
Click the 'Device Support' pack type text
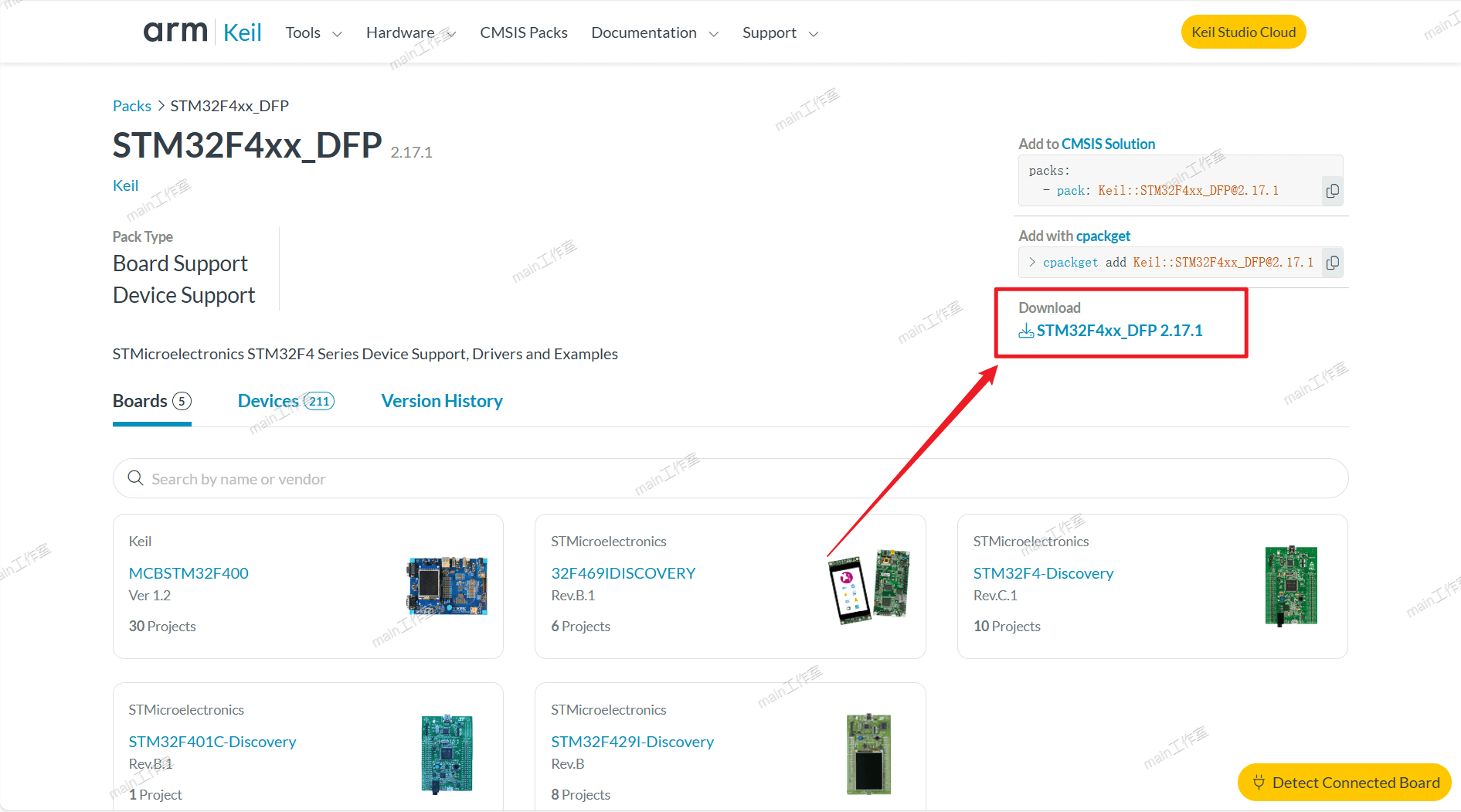tap(184, 295)
